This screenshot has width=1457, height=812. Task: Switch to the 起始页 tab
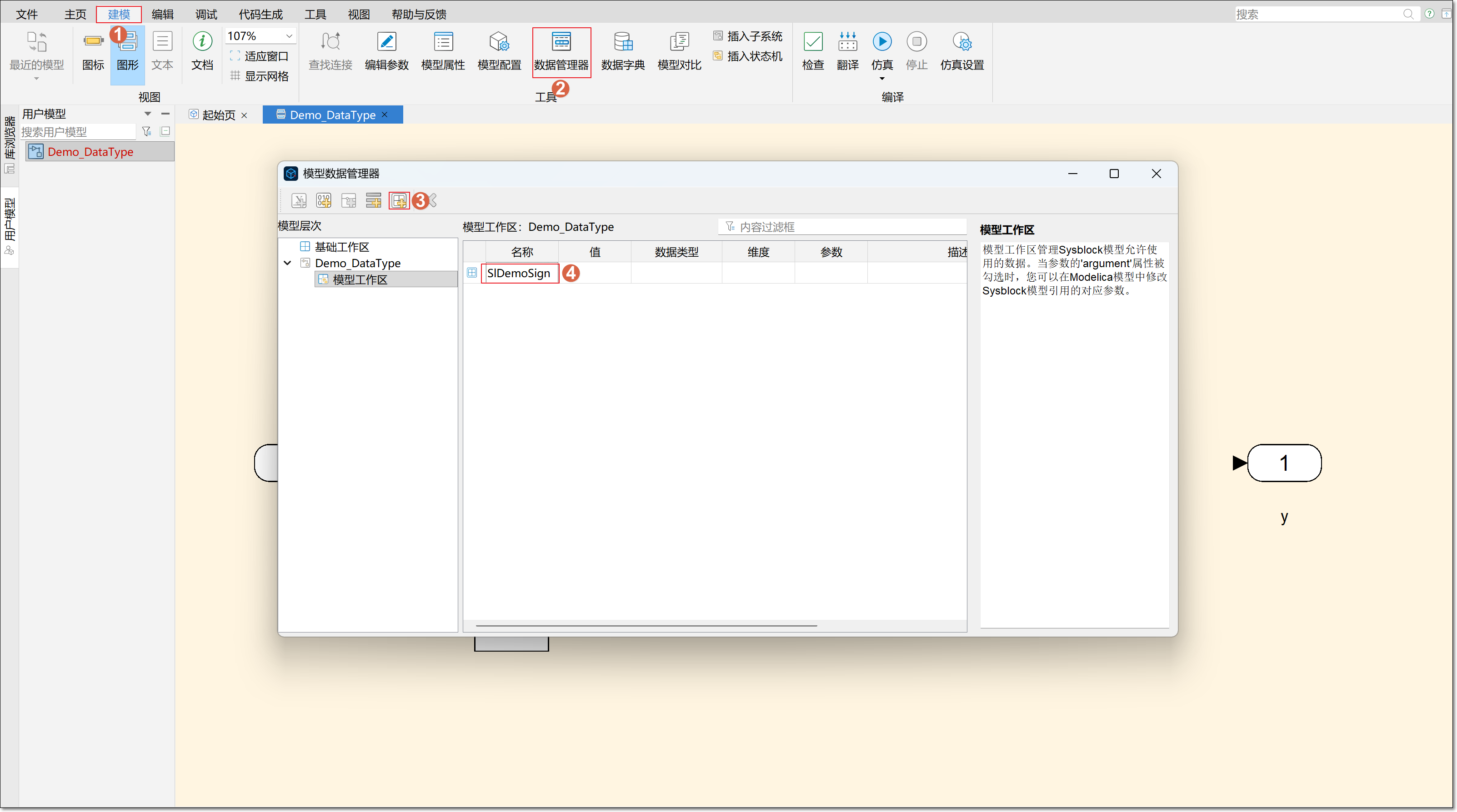coord(218,115)
